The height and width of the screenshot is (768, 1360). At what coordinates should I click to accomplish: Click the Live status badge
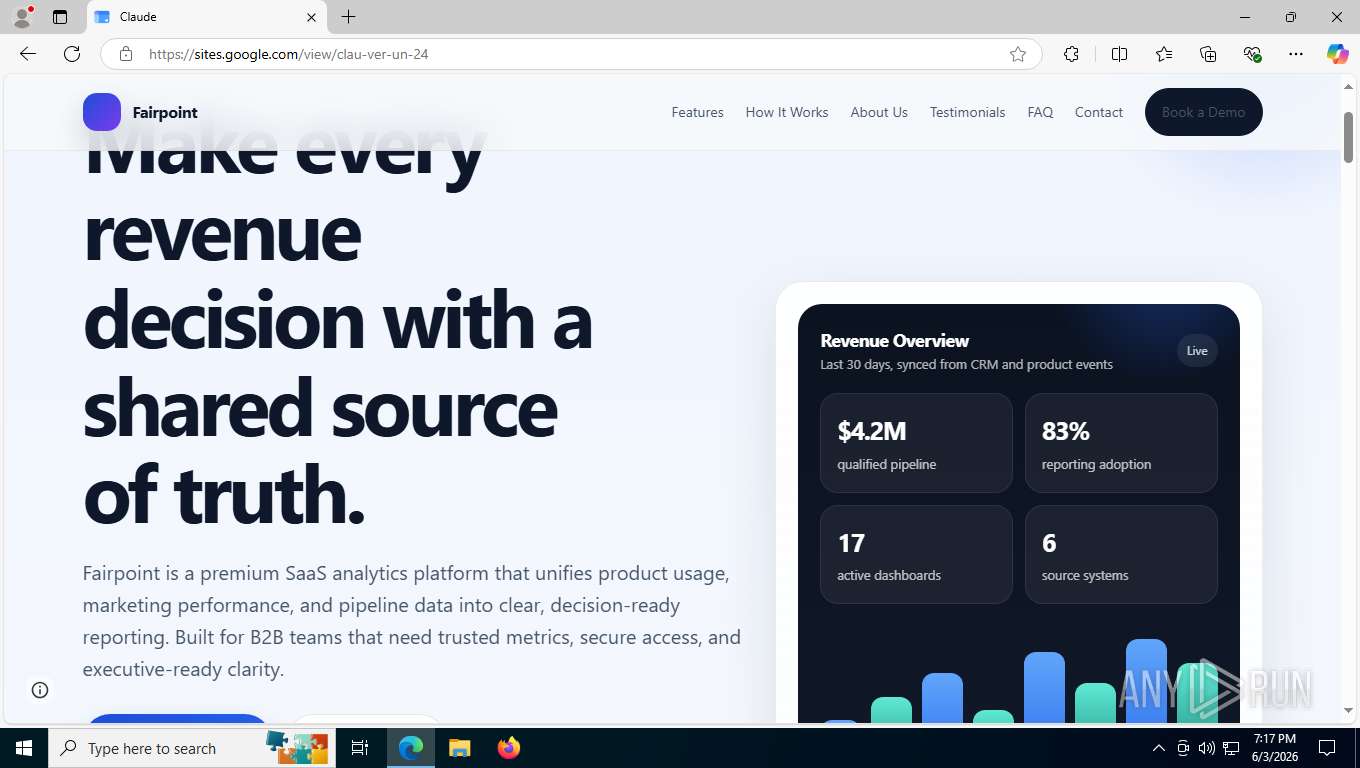coord(1197,350)
